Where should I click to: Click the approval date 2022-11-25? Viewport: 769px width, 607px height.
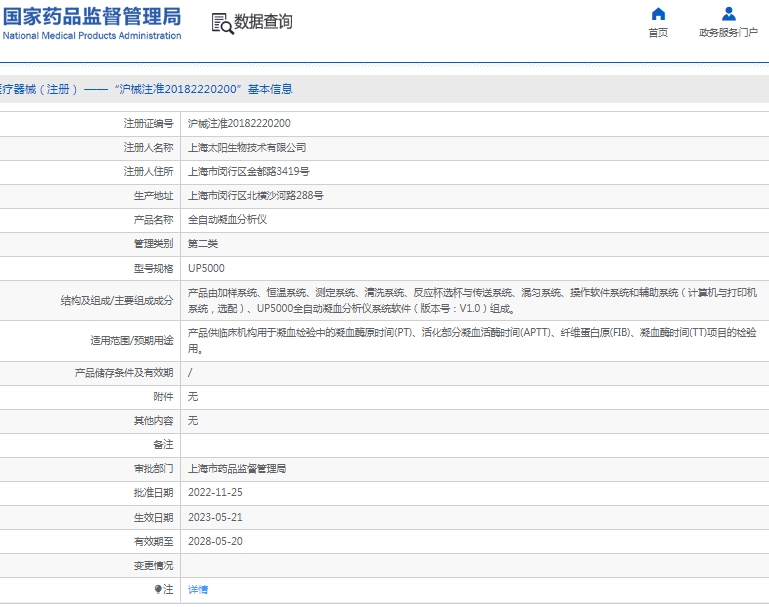[215, 492]
